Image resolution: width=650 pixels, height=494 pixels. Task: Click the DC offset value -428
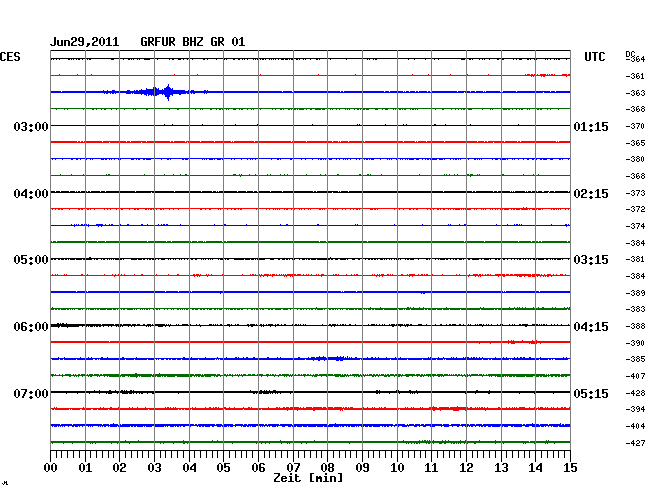[x=635, y=393]
